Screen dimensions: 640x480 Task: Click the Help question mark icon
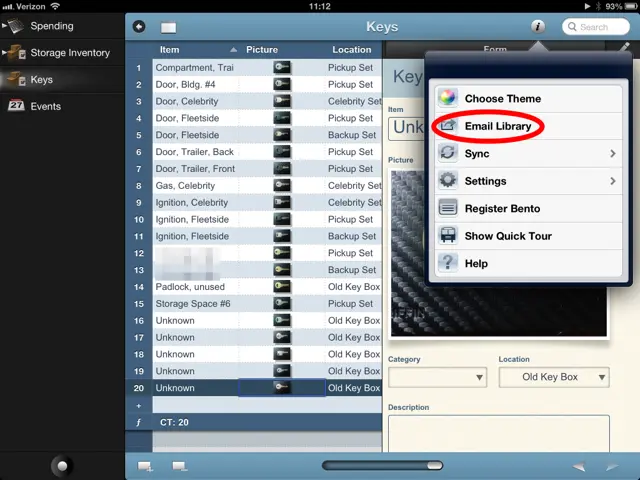(447, 263)
